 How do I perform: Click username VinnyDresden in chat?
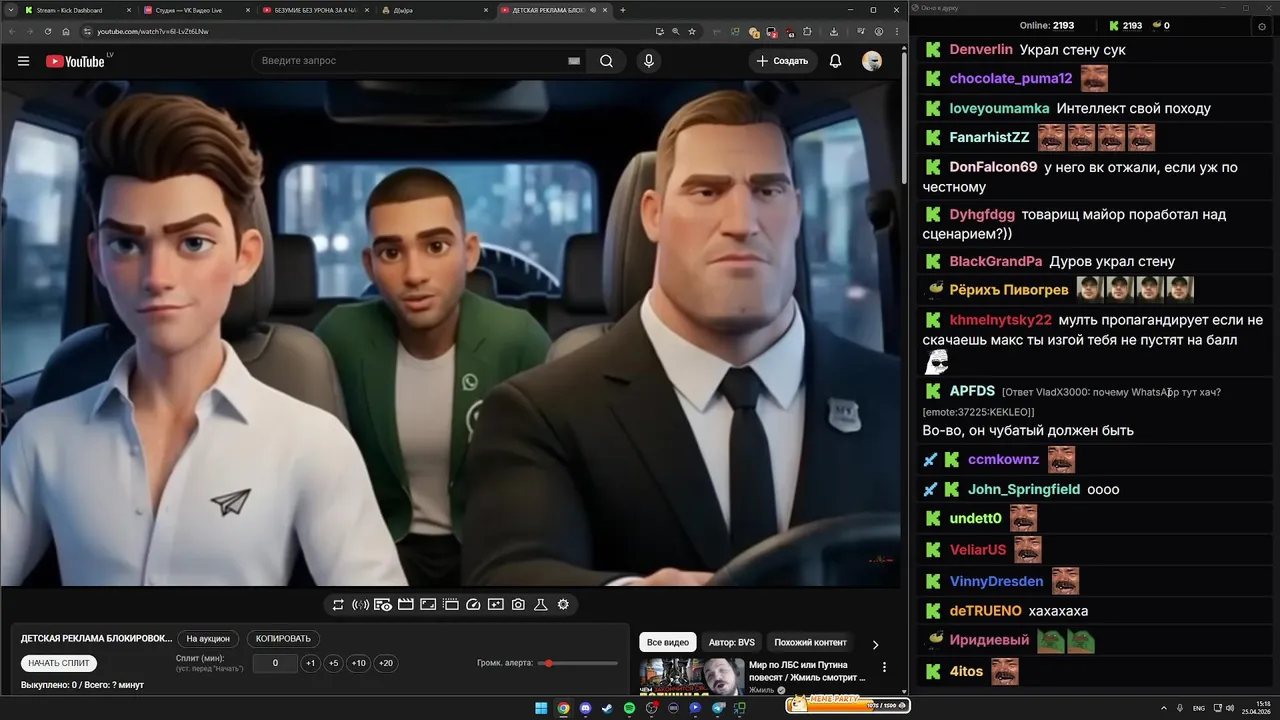pyautogui.click(x=996, y=581)
